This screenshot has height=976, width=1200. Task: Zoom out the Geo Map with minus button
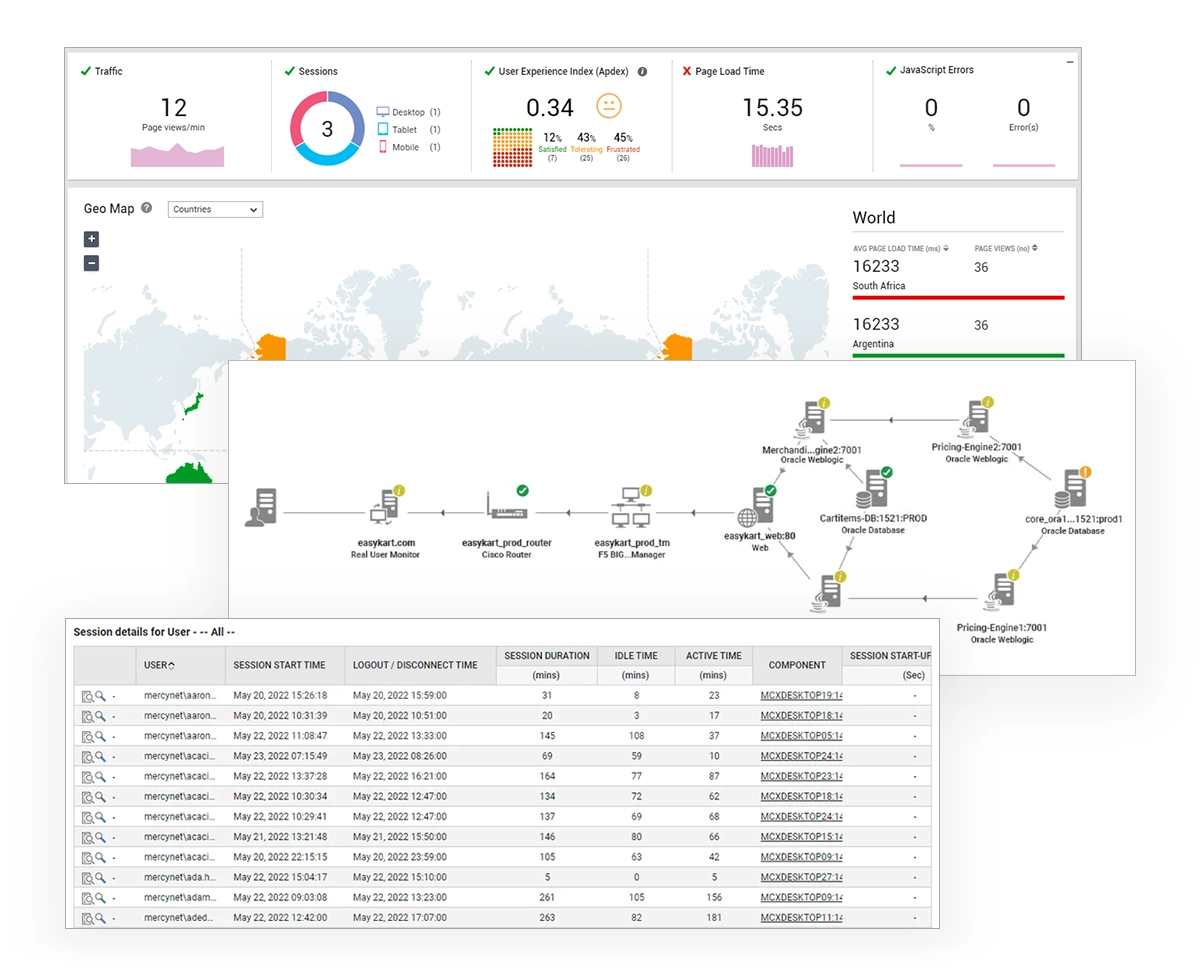pos(91,263)
